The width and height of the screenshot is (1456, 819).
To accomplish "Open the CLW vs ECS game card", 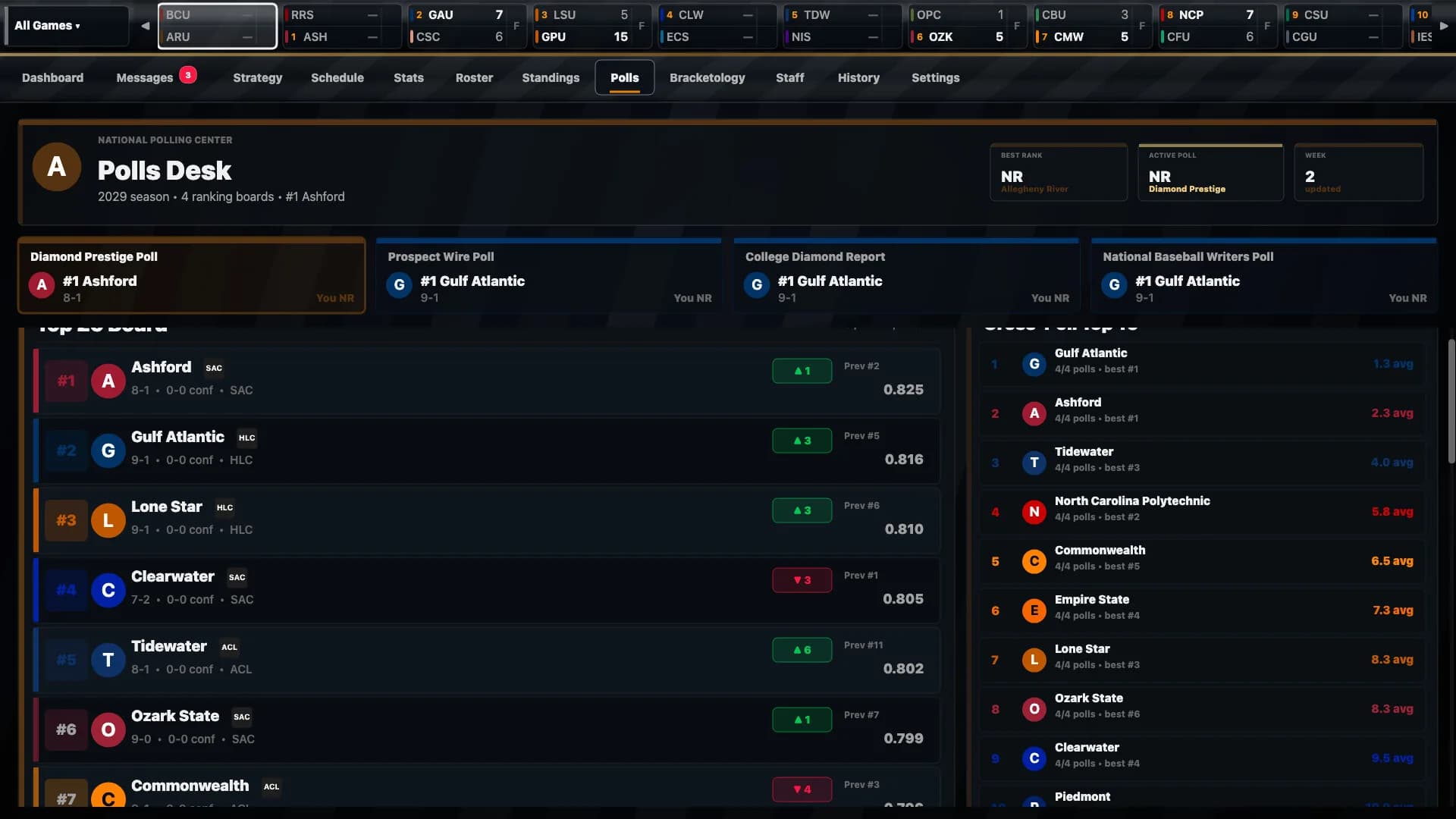I will click(x=717, y=26).
